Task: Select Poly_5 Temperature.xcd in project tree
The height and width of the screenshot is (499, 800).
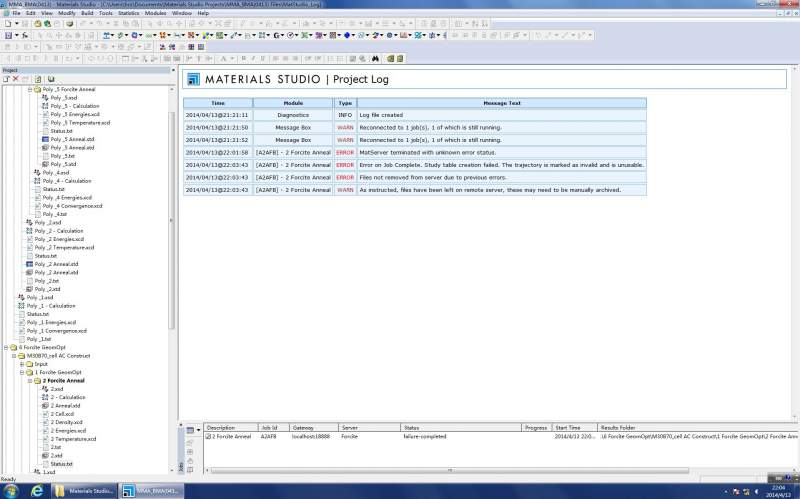Action: point(80,123)
